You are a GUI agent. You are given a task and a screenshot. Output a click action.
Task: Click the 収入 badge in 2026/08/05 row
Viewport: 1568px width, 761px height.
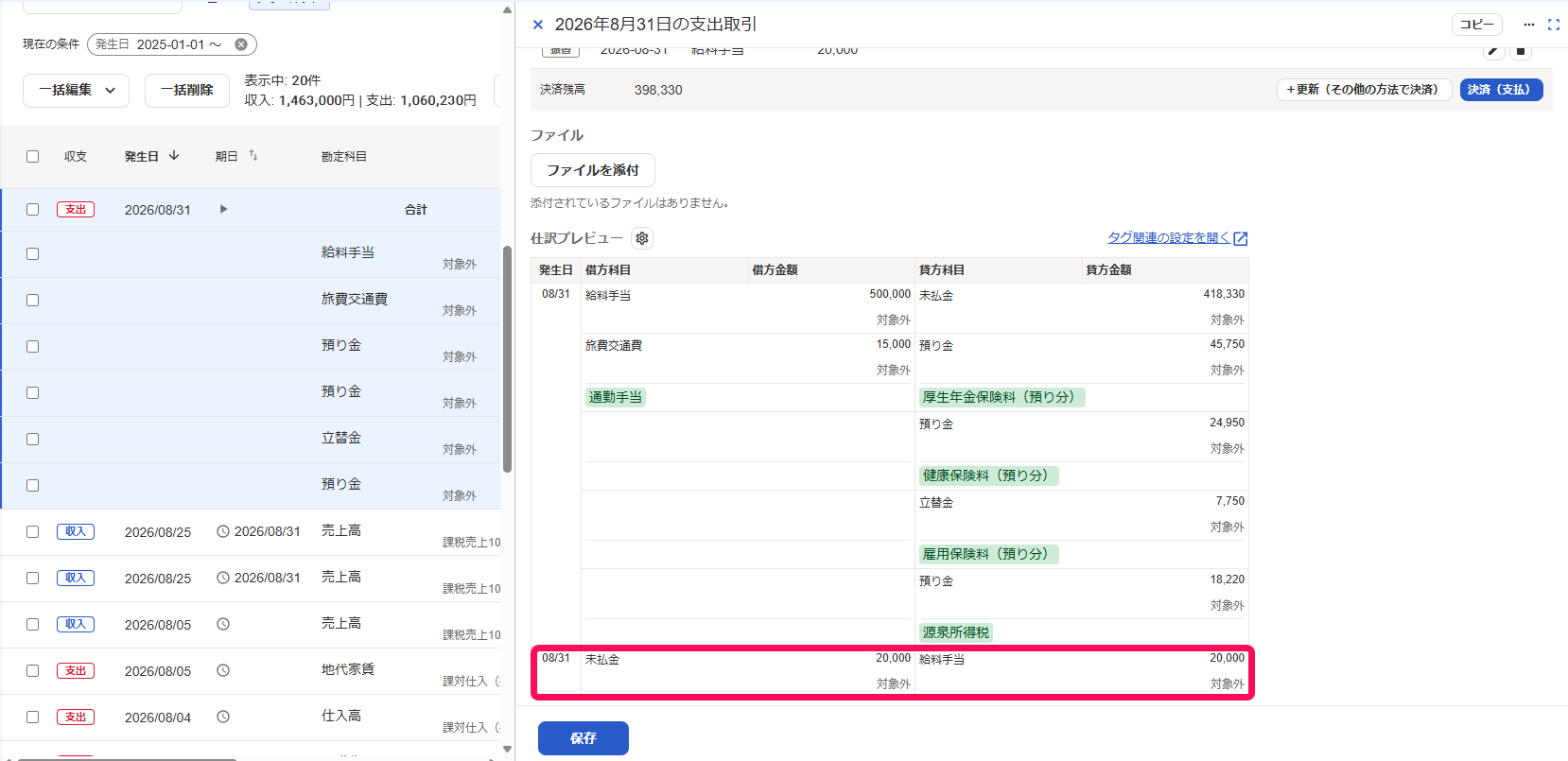76,625
